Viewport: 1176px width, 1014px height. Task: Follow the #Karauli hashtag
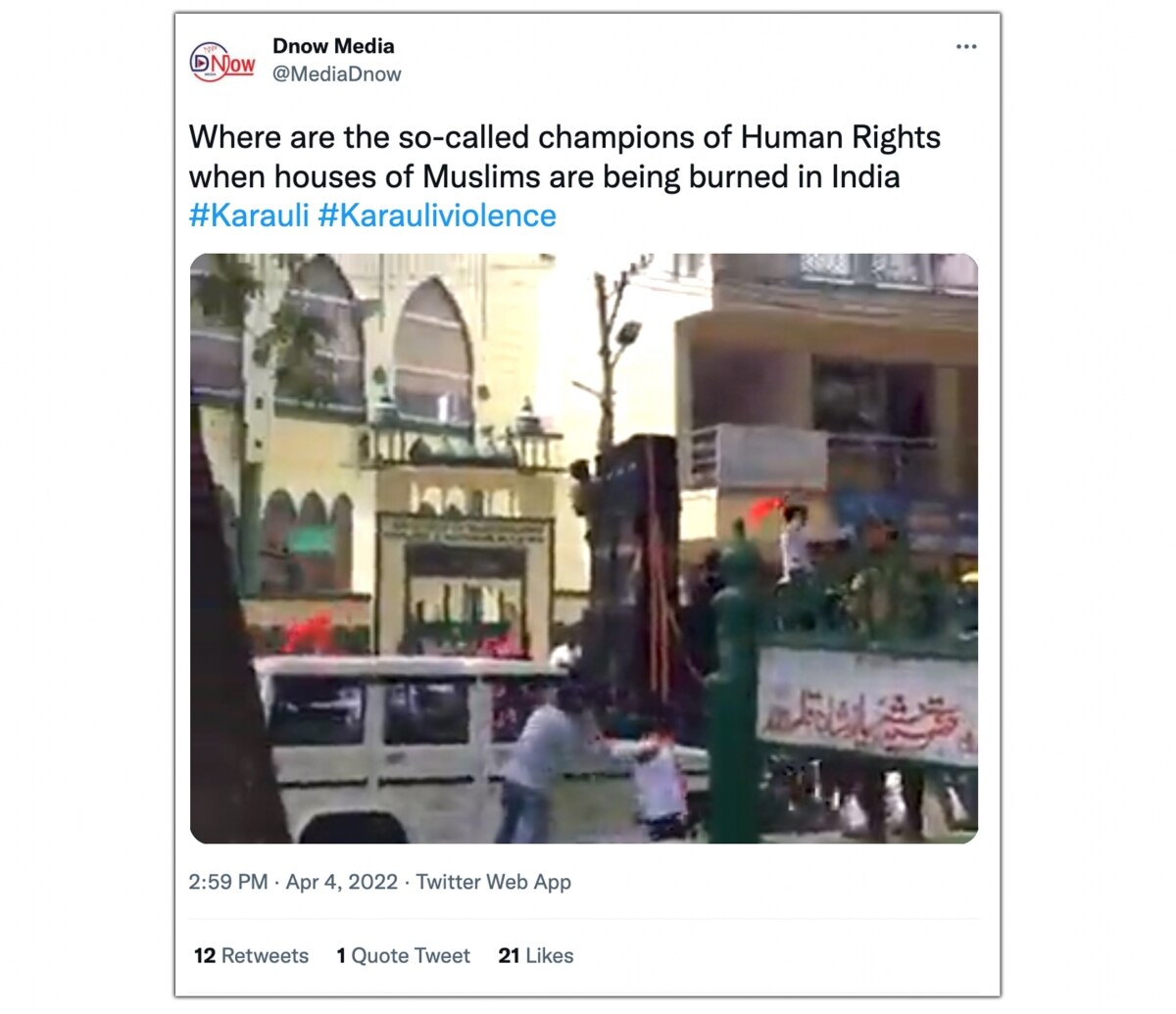click(x=249, y=216)
